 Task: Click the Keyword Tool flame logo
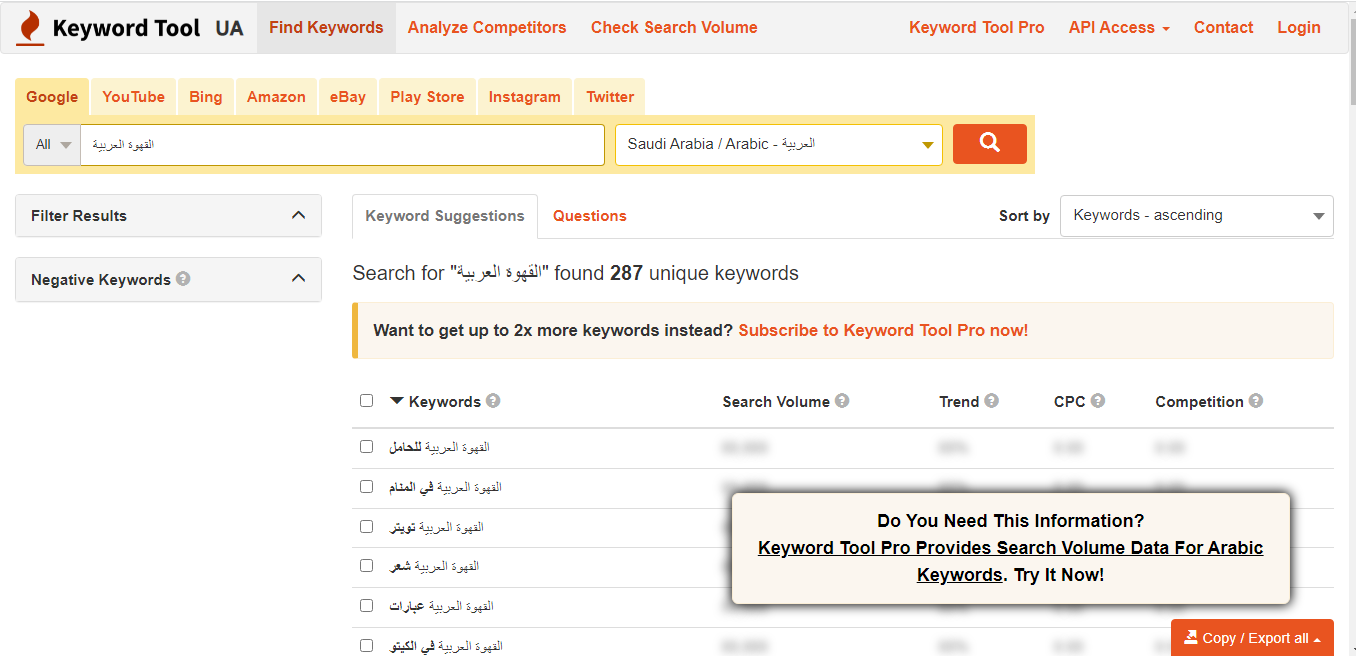[x=30, y=27]
